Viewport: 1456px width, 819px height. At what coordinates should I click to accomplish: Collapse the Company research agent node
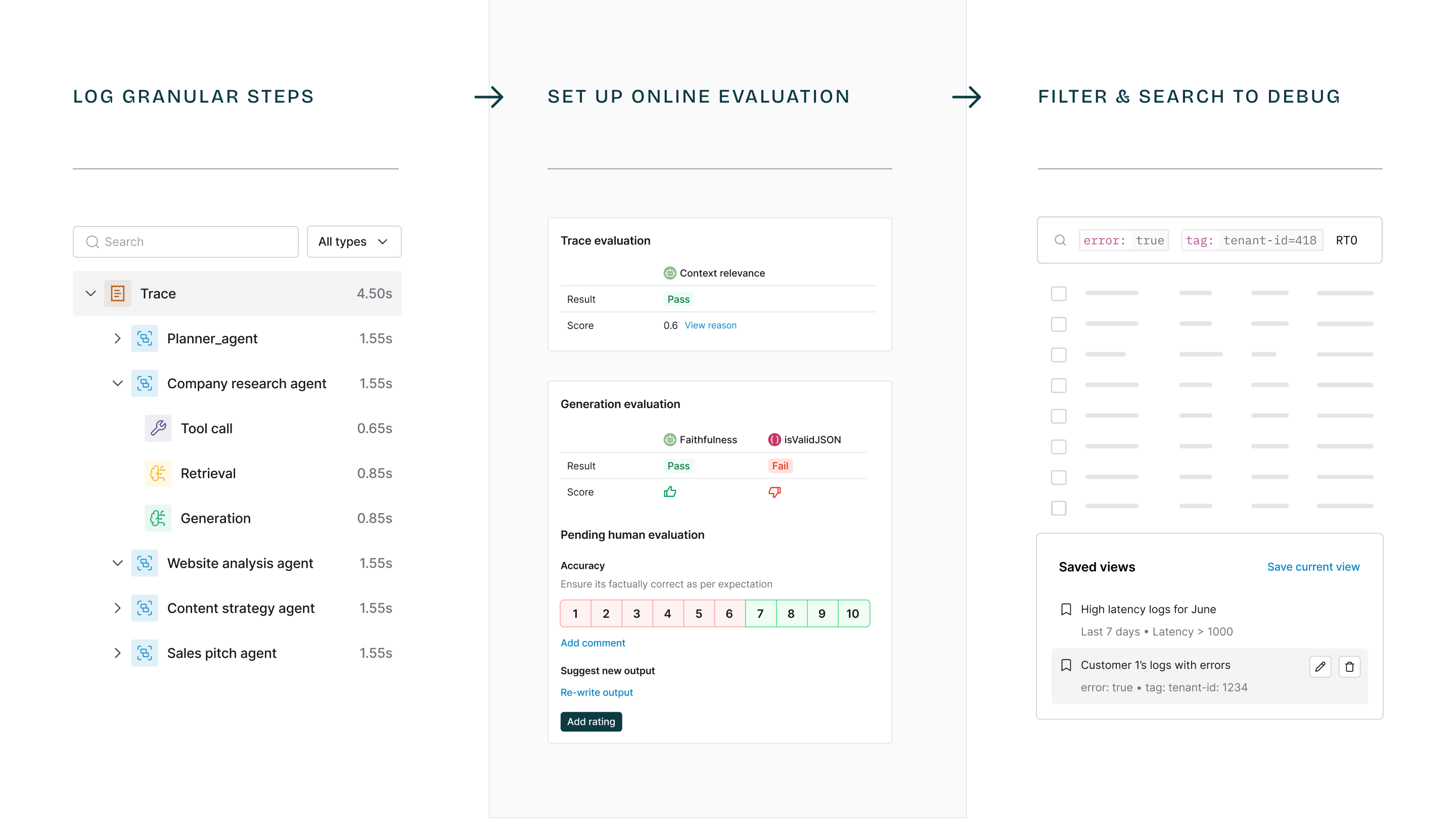pyautogui.click(x=118, y=383)
